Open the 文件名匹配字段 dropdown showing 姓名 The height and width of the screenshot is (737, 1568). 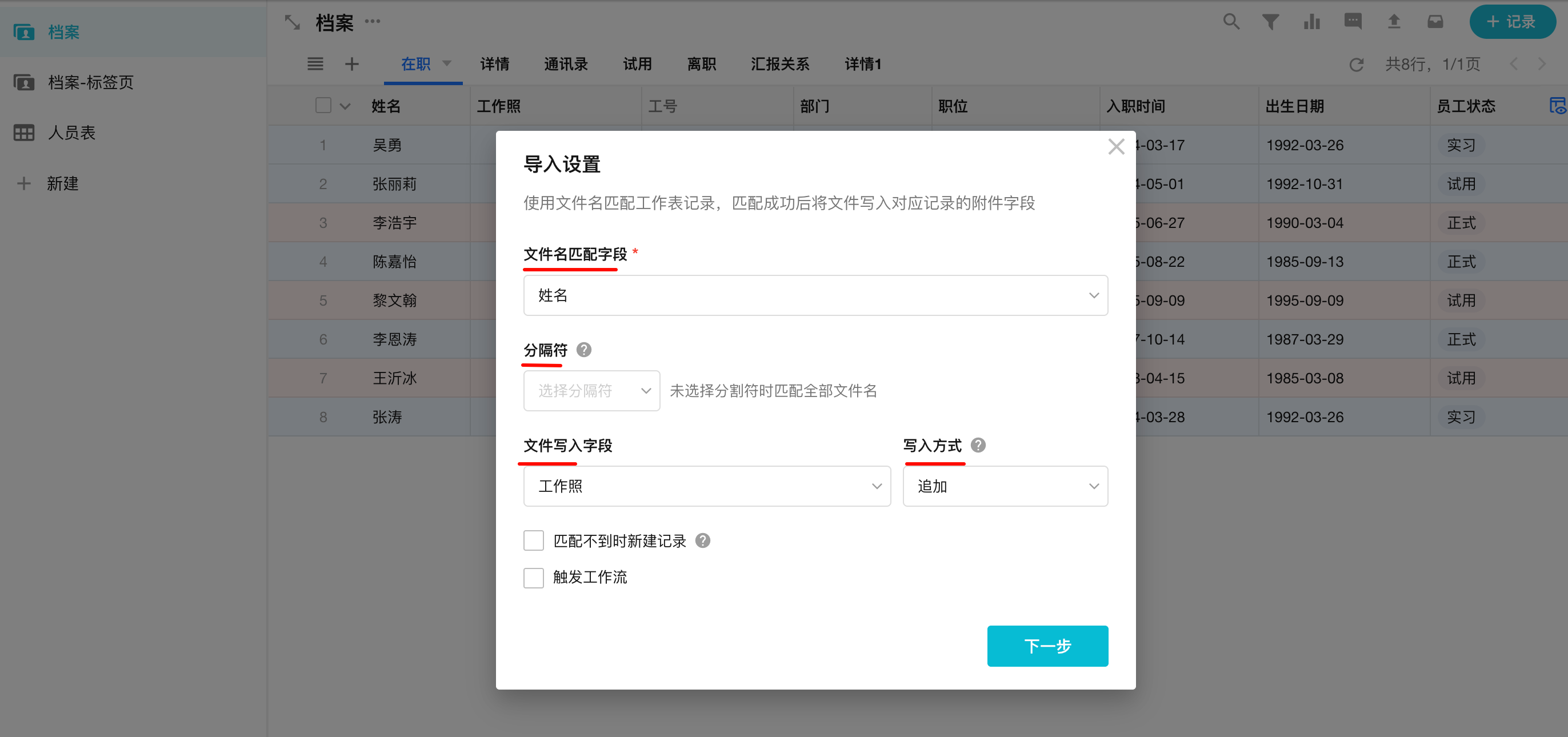(815, 296)
